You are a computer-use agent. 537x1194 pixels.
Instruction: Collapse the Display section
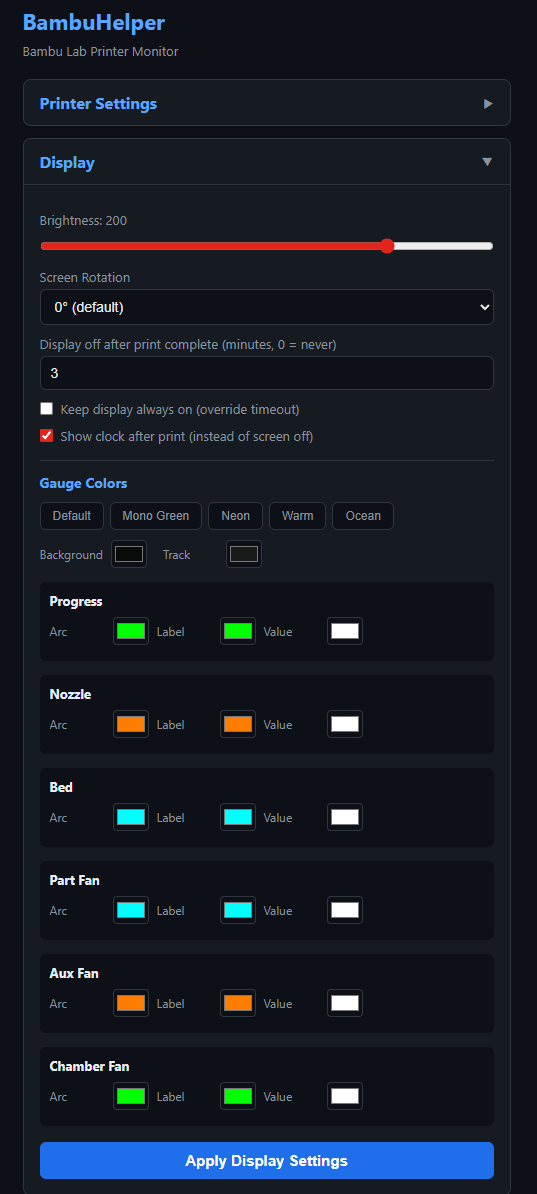(267, 162)
